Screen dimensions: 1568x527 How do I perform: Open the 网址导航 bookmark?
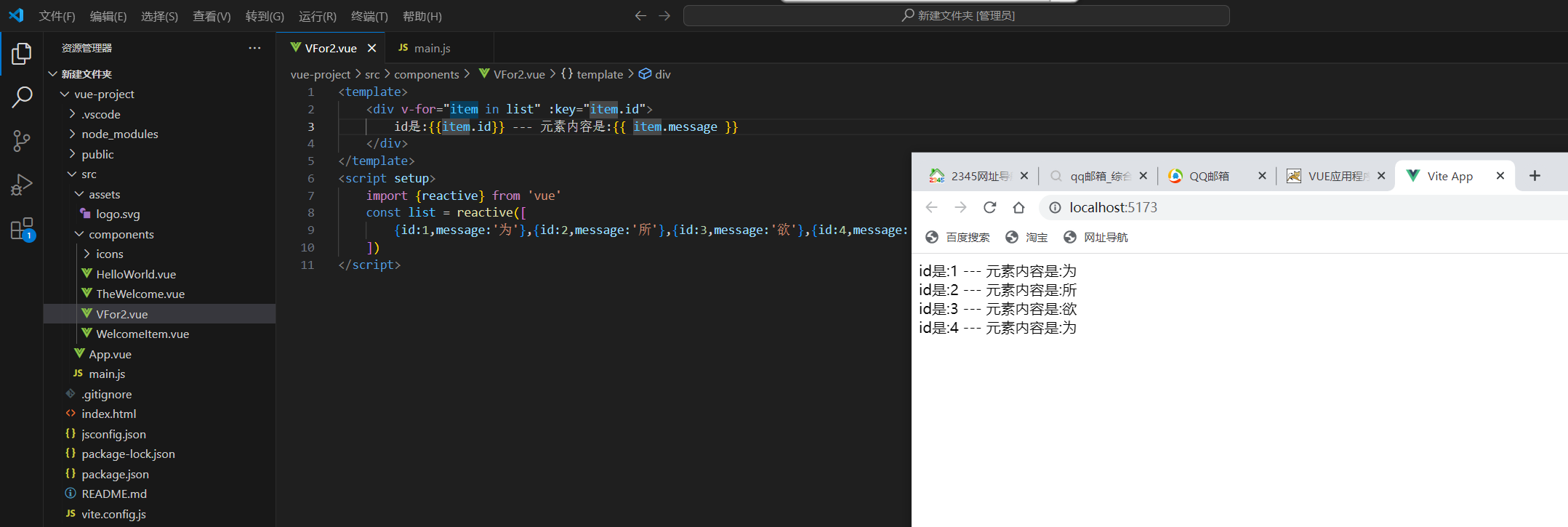click(1095, 238)
